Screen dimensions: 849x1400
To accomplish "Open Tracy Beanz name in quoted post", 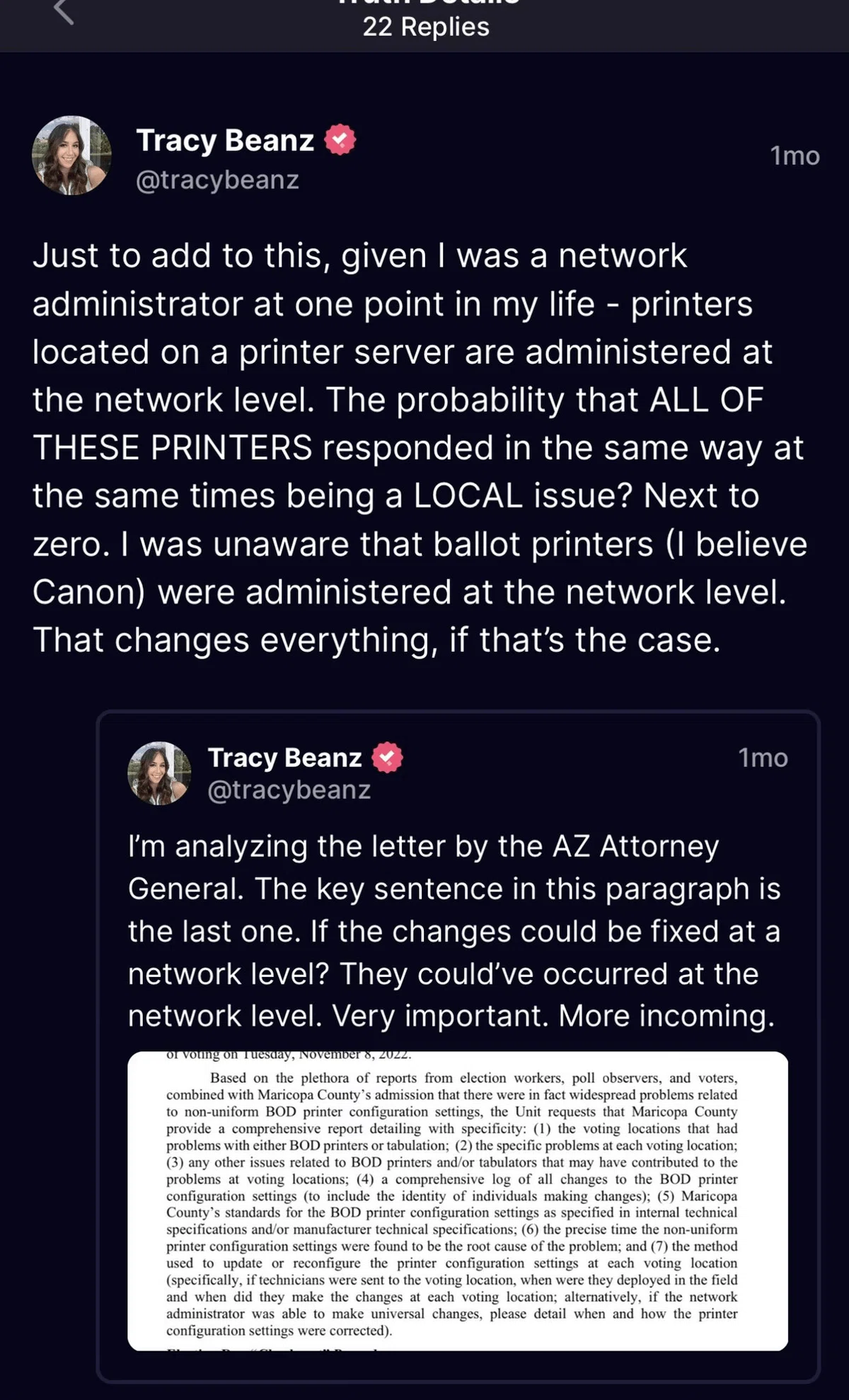I will click(x=285, y=758).
